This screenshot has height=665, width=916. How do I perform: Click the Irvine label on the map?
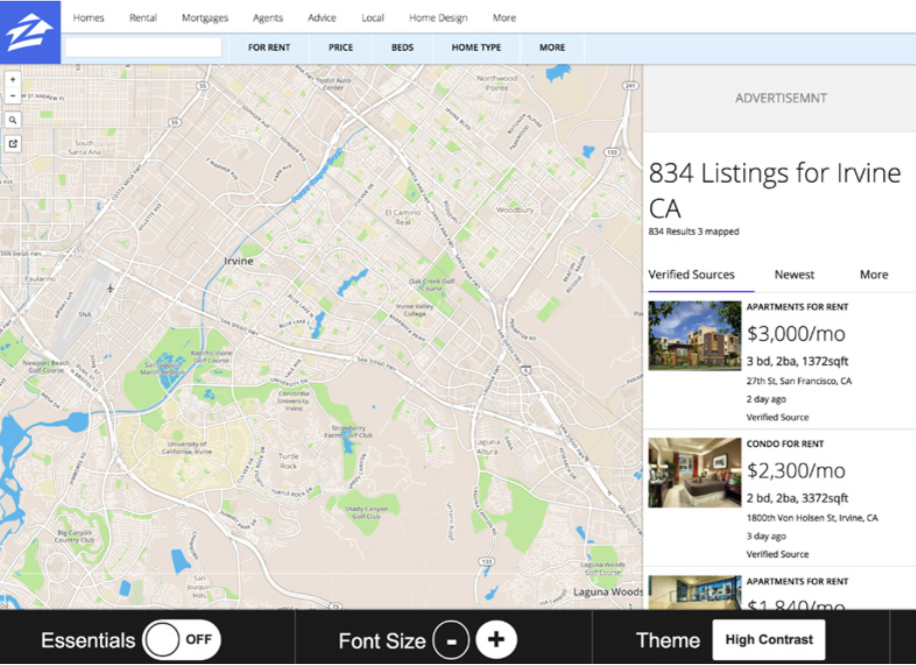coord(239,261)
